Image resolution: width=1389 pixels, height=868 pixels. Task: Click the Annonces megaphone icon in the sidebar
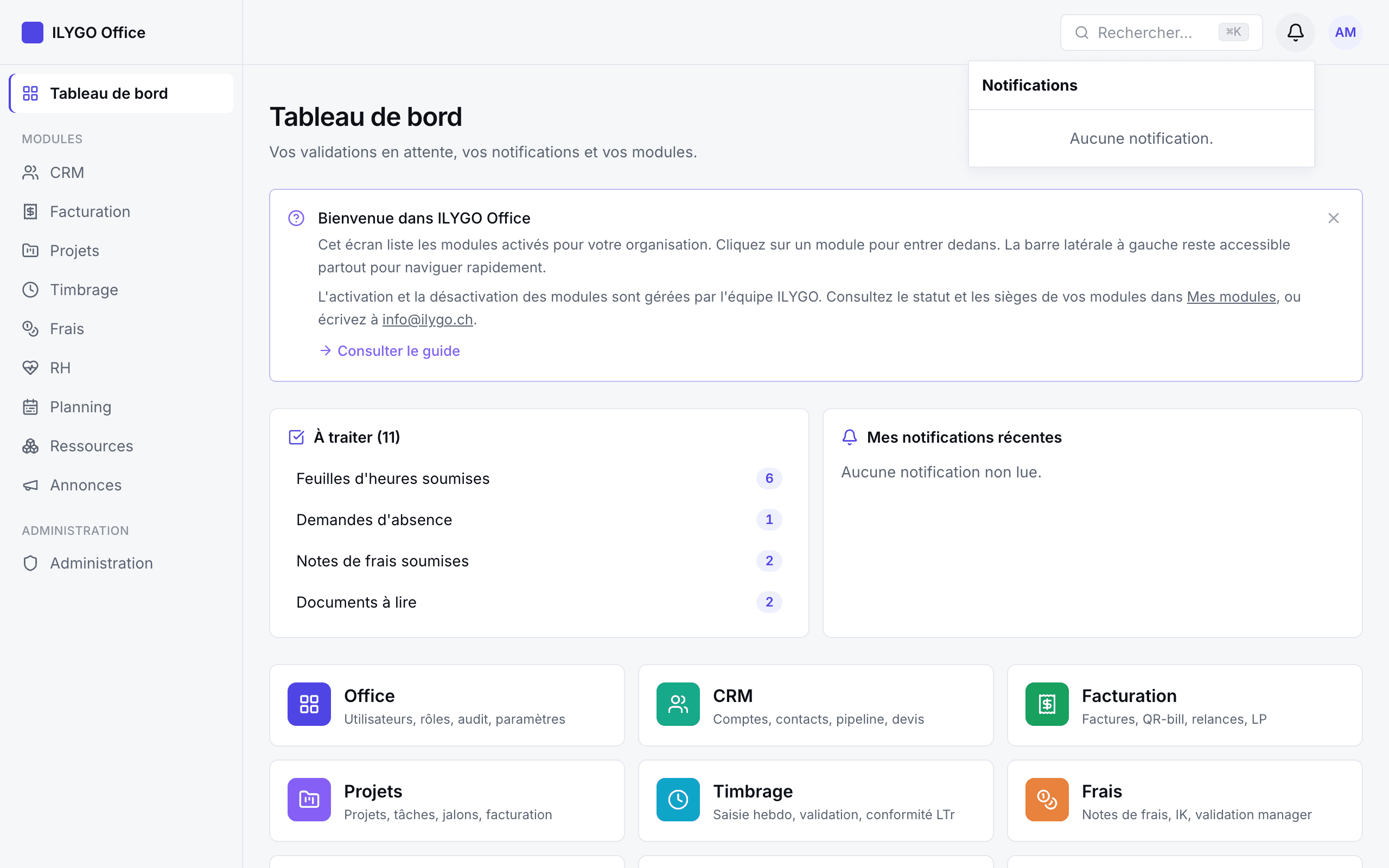(x=30, y=485)
